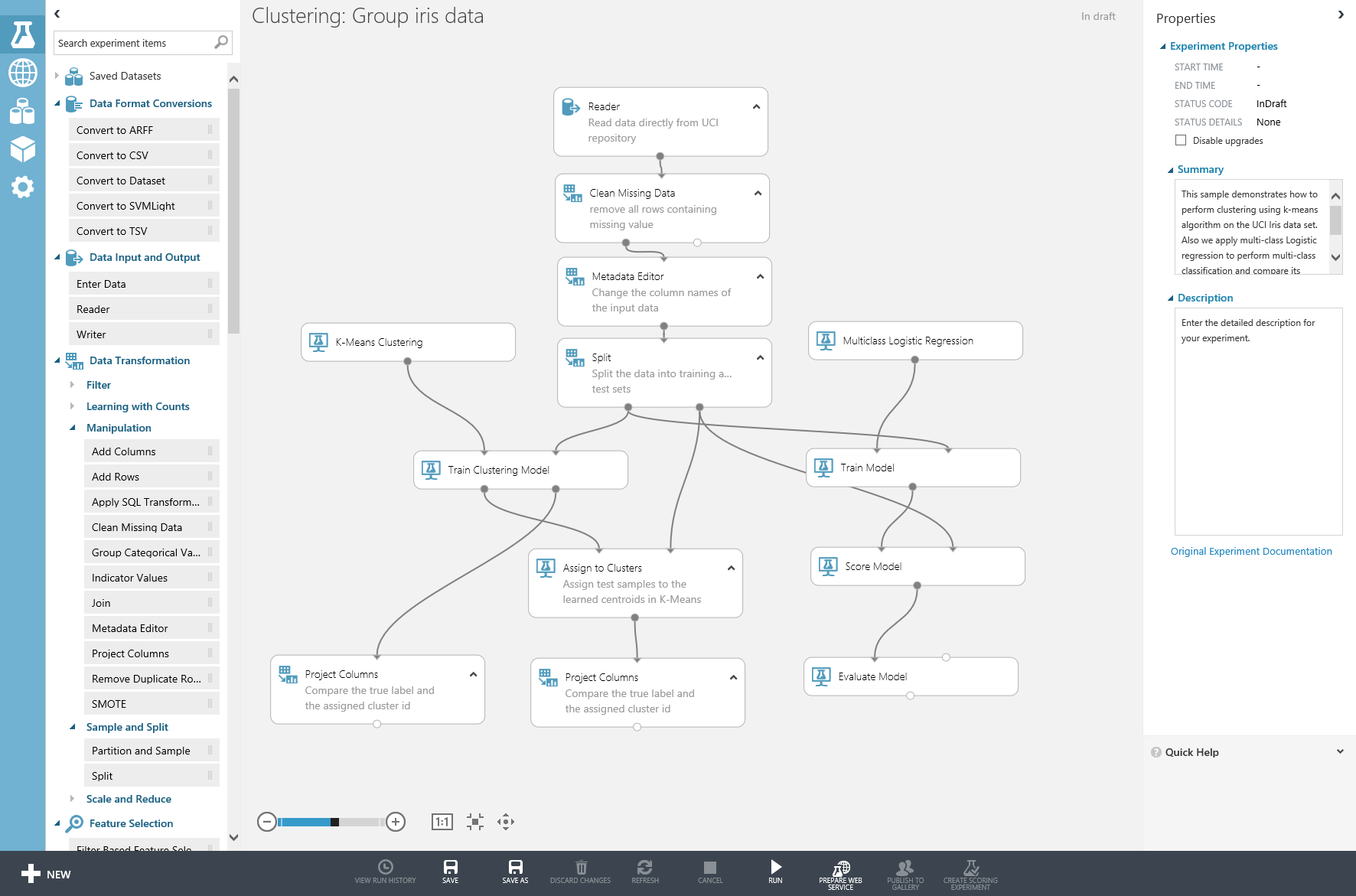Click the zoom in plus icon

coord(396,822)
